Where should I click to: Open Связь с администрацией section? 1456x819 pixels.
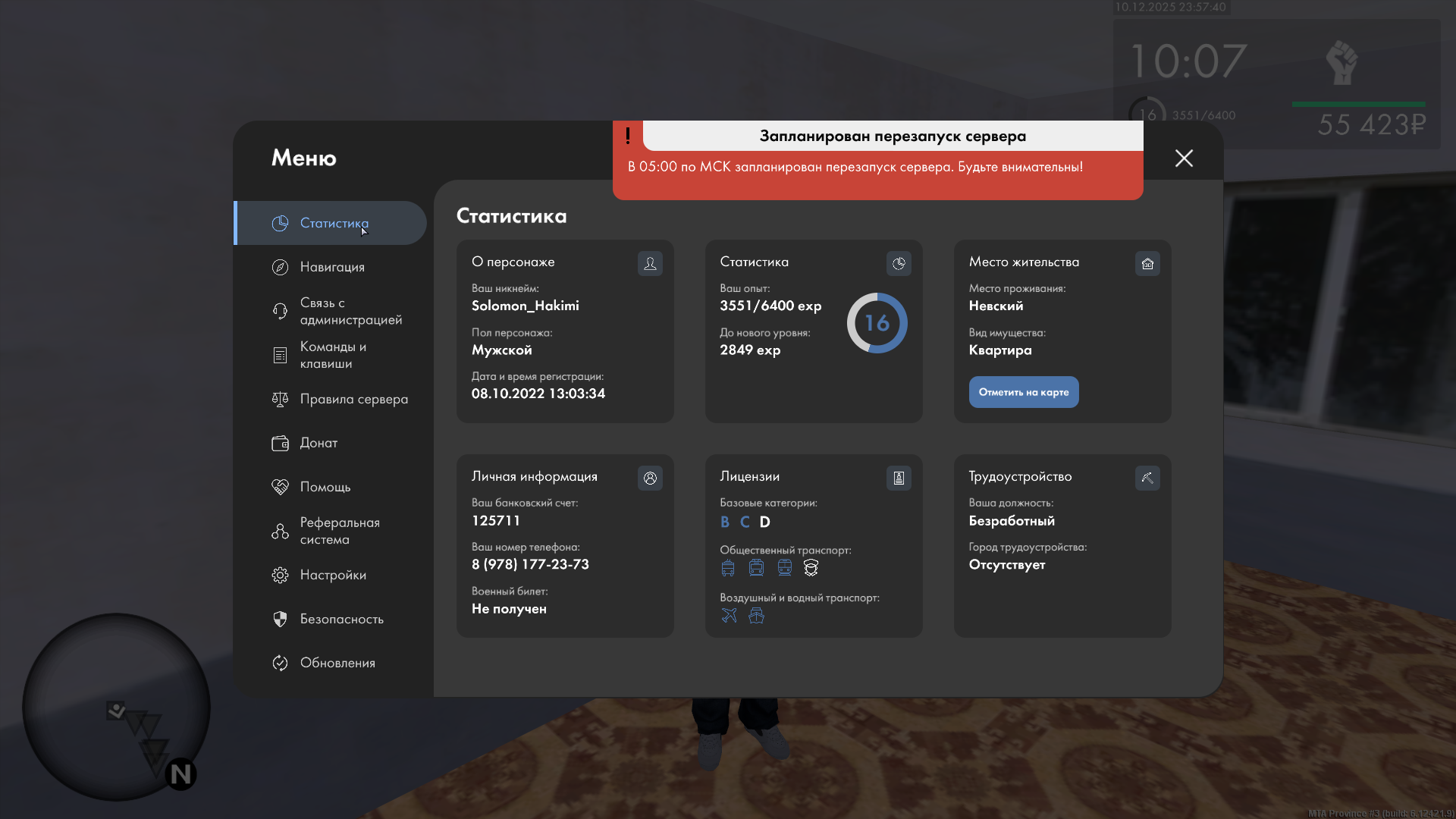[350, 311]
